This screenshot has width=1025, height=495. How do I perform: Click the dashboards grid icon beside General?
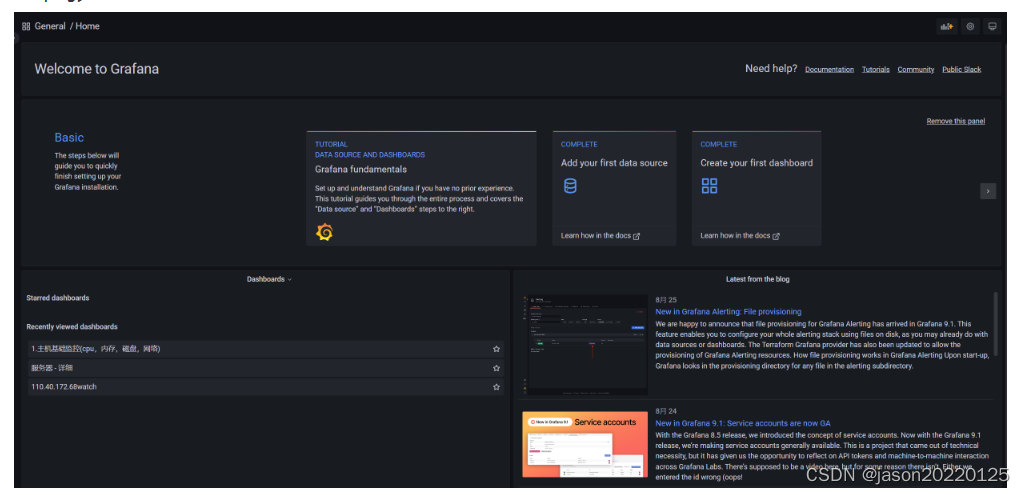click(26, 27)
